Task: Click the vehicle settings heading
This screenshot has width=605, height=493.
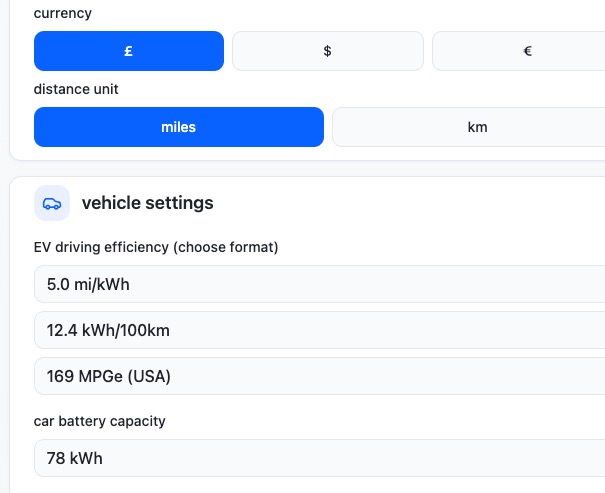Action: tap(148, 203)
